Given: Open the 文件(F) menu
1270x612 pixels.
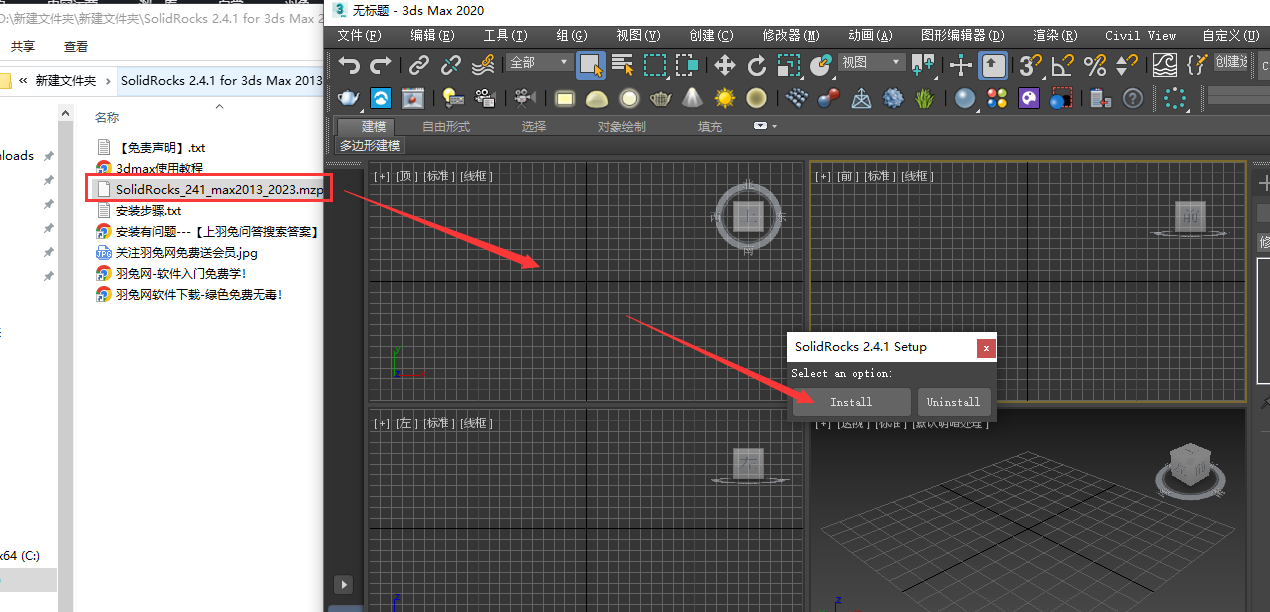Looking at the screenshot, I should pyautogui.click(x=360, y=35).
